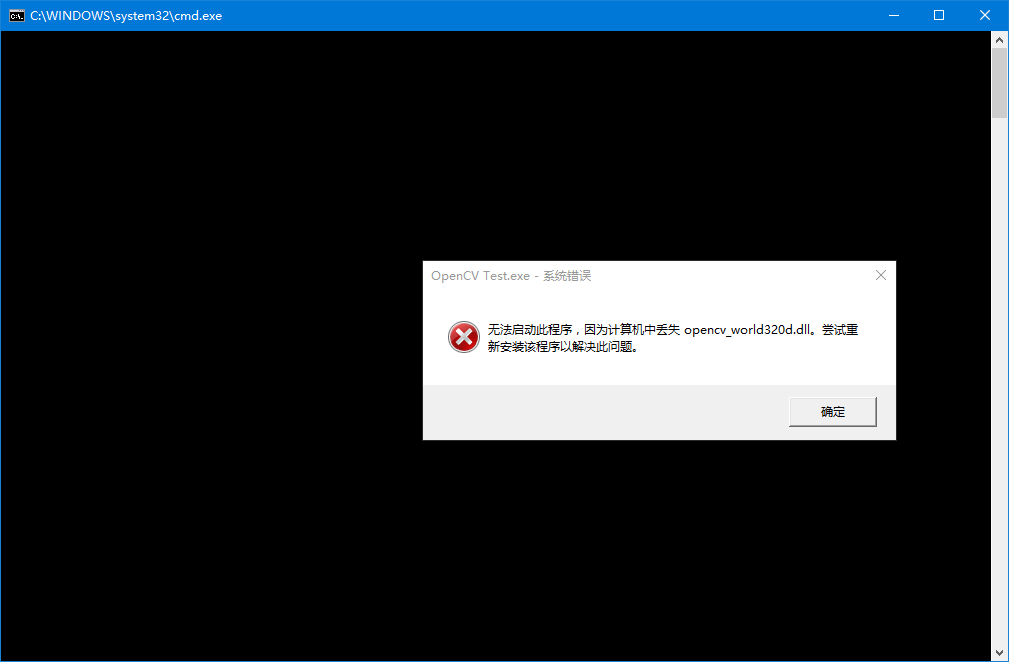Click the empty cmd.exe title bar area

click(550, 15)
